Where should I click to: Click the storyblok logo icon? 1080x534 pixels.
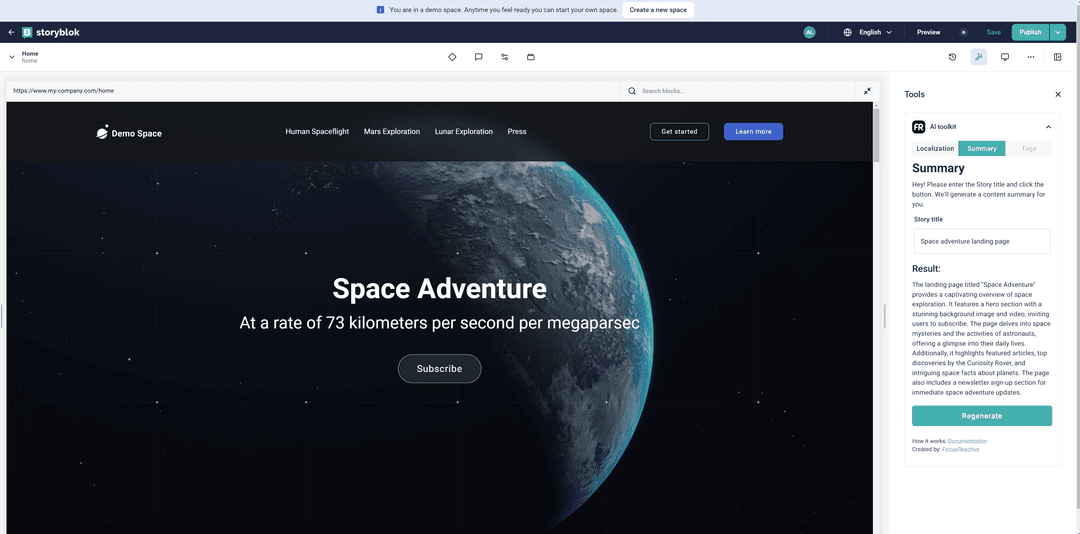point(28,32)
